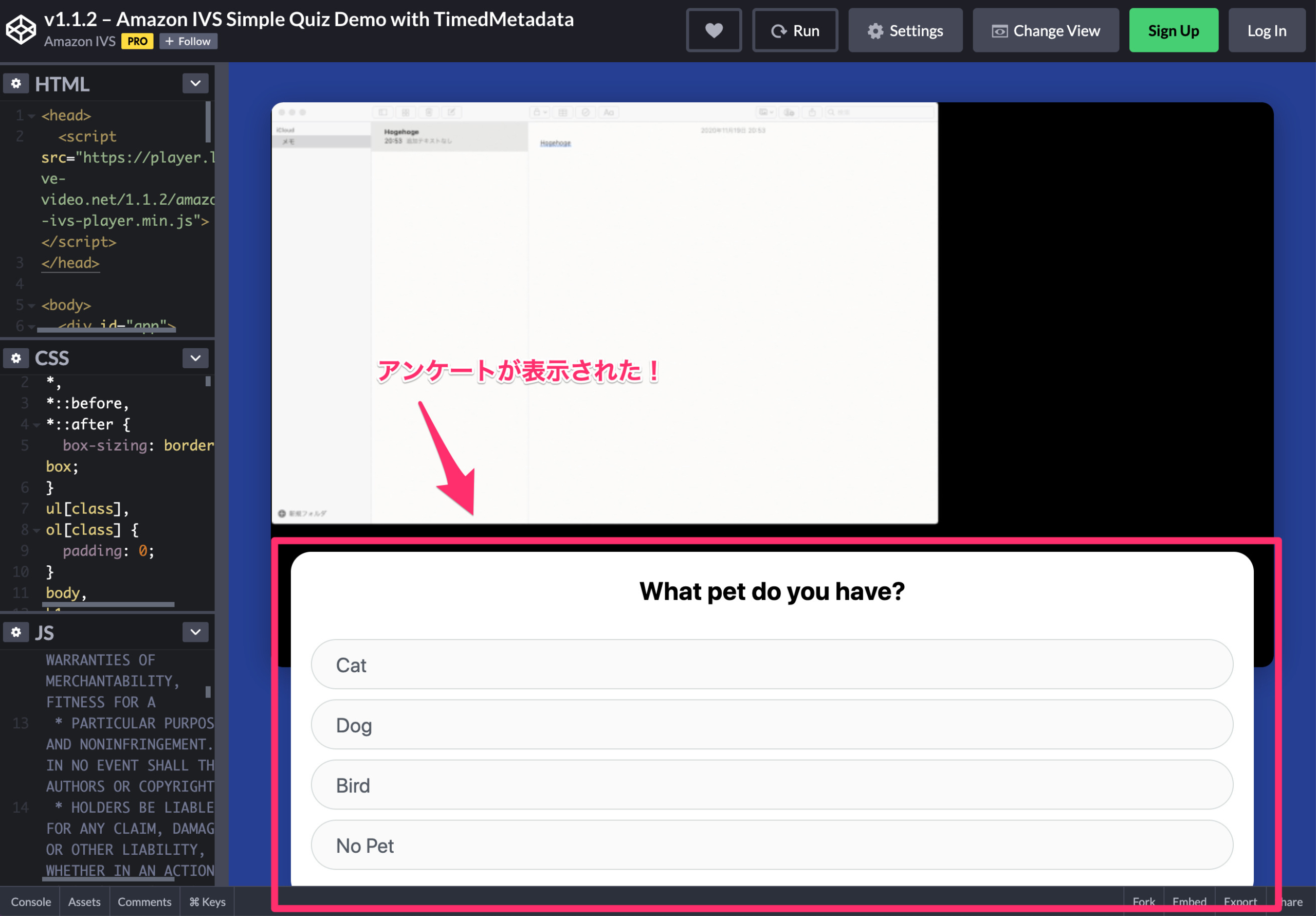Click the Log In button
1316x916 pixels.
(x=1267, y=30)
